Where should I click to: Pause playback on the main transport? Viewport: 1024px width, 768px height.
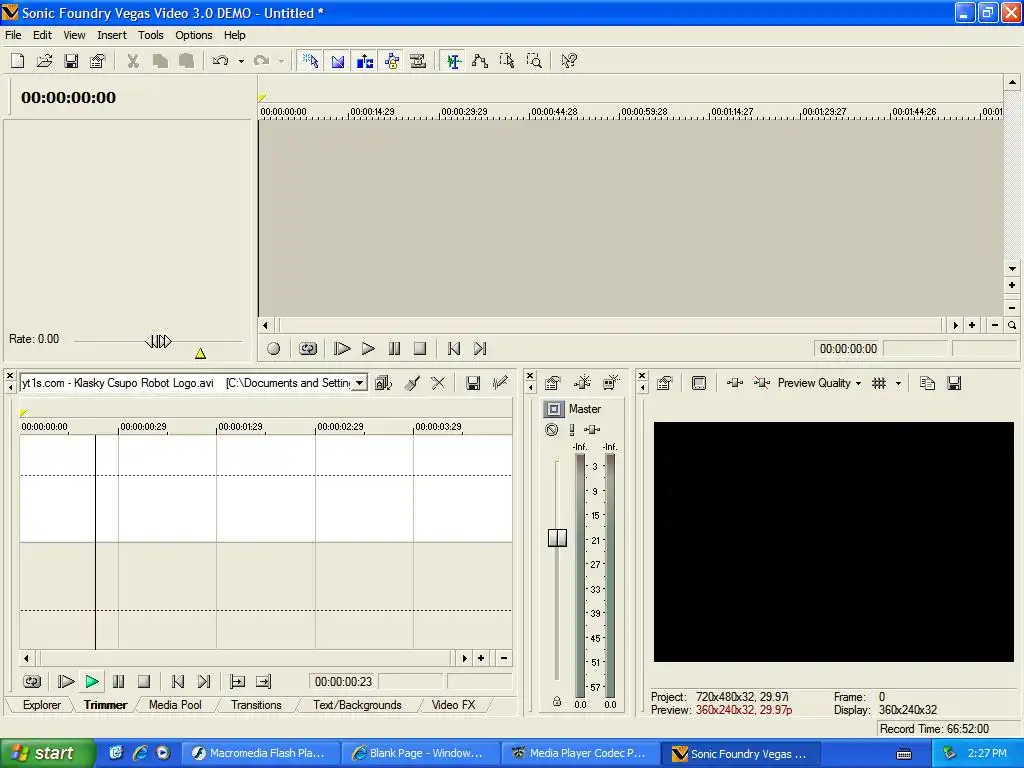point(394,349)
